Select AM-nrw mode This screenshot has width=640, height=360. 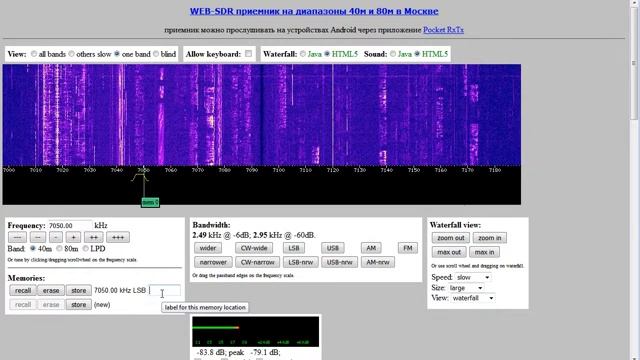pyautogui.click(x=378, y=262)
